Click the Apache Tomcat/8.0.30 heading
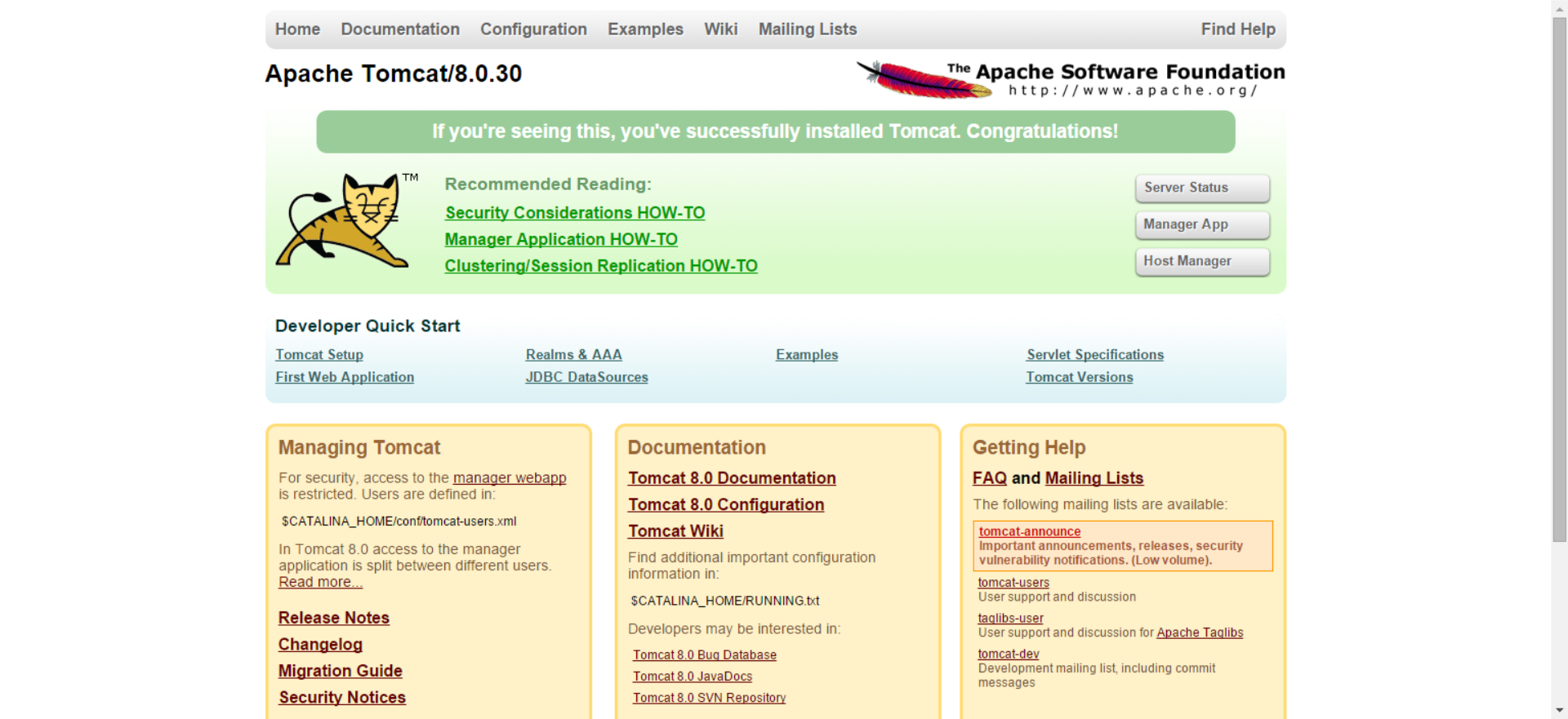 point(394,74)
